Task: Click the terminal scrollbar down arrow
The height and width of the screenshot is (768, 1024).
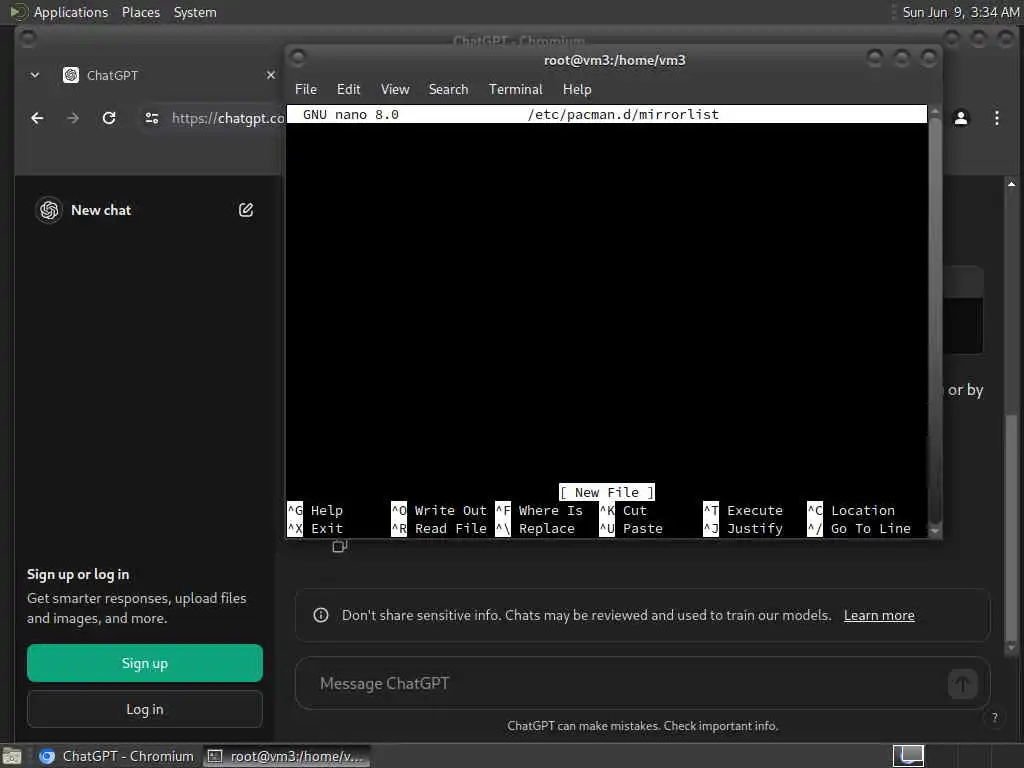Action: [935, 531]
